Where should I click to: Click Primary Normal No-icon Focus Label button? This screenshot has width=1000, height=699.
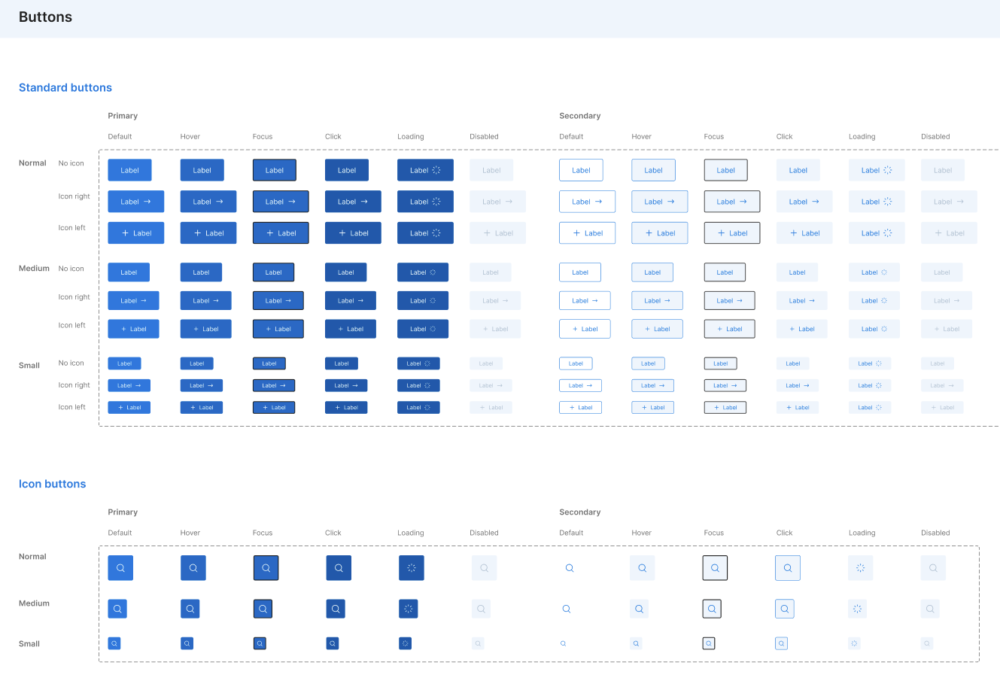pyautogui.click(x=274, y=170)
